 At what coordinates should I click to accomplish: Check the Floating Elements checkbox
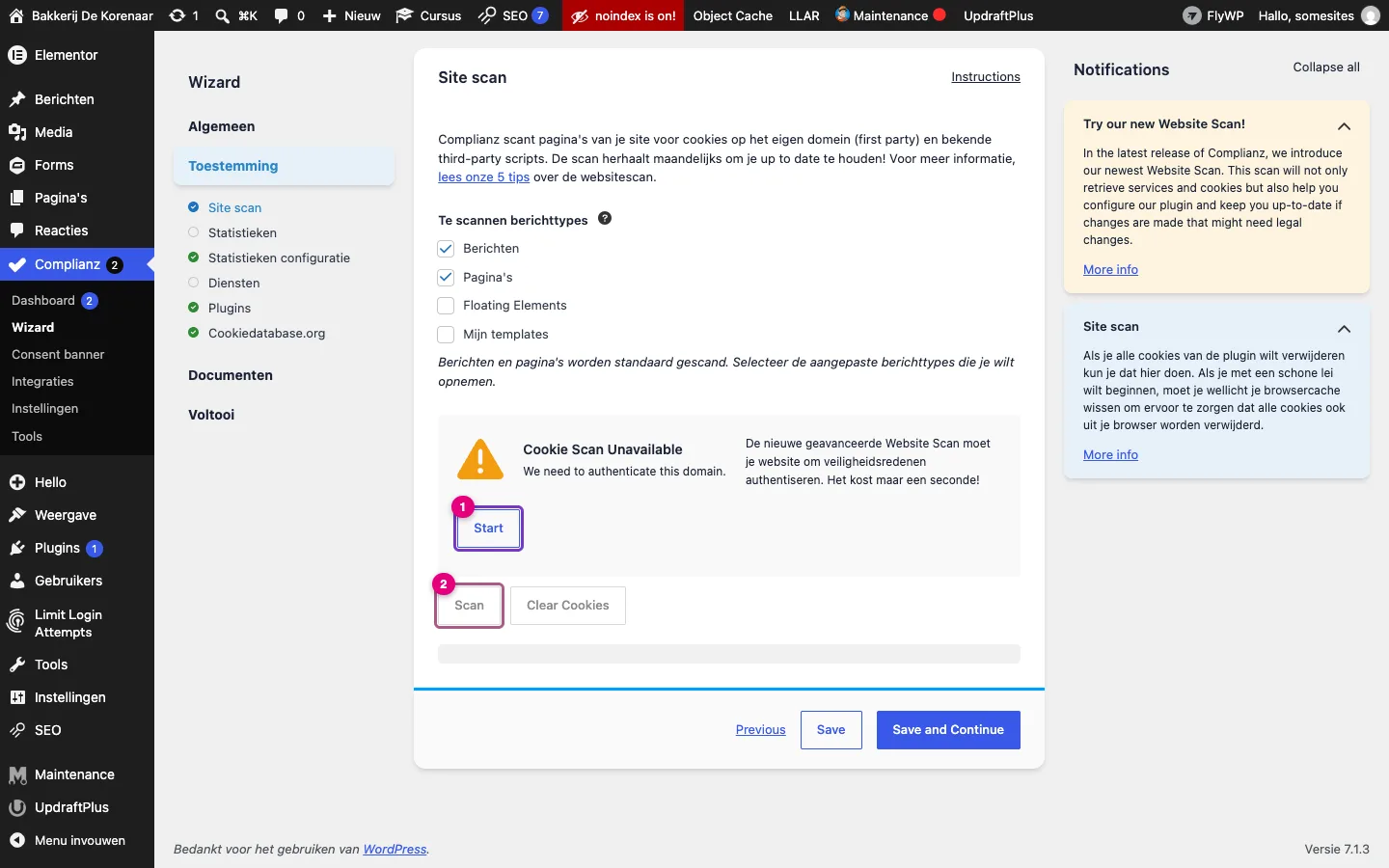pos(446,306)
